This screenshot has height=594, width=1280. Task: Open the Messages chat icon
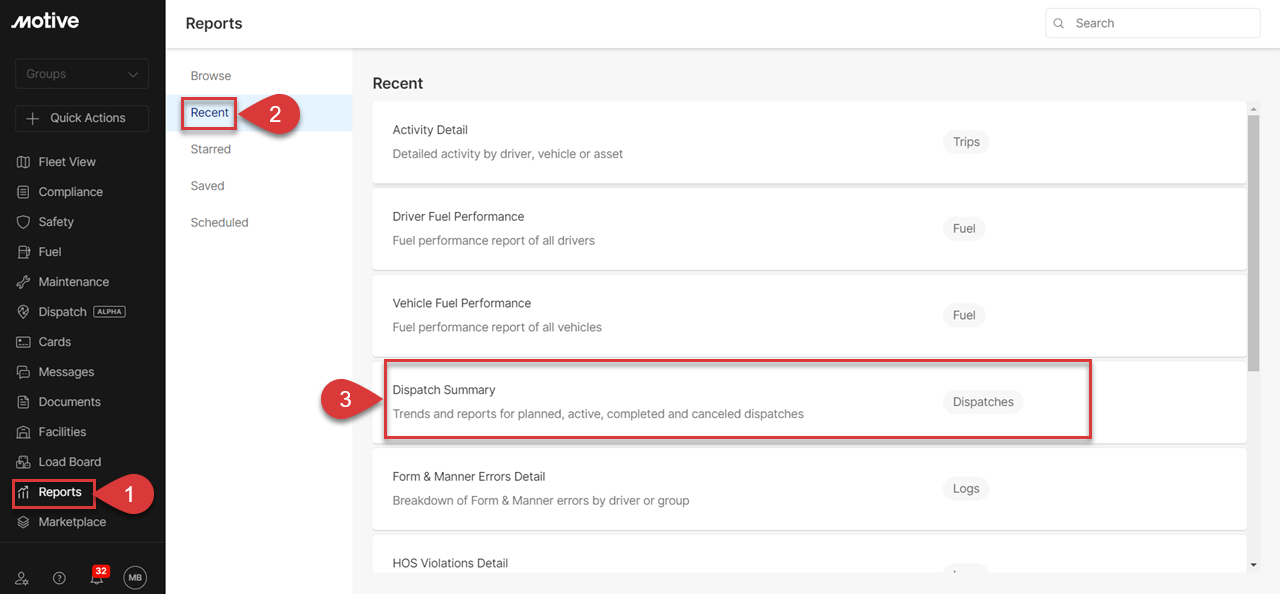(x=24, y=372)
